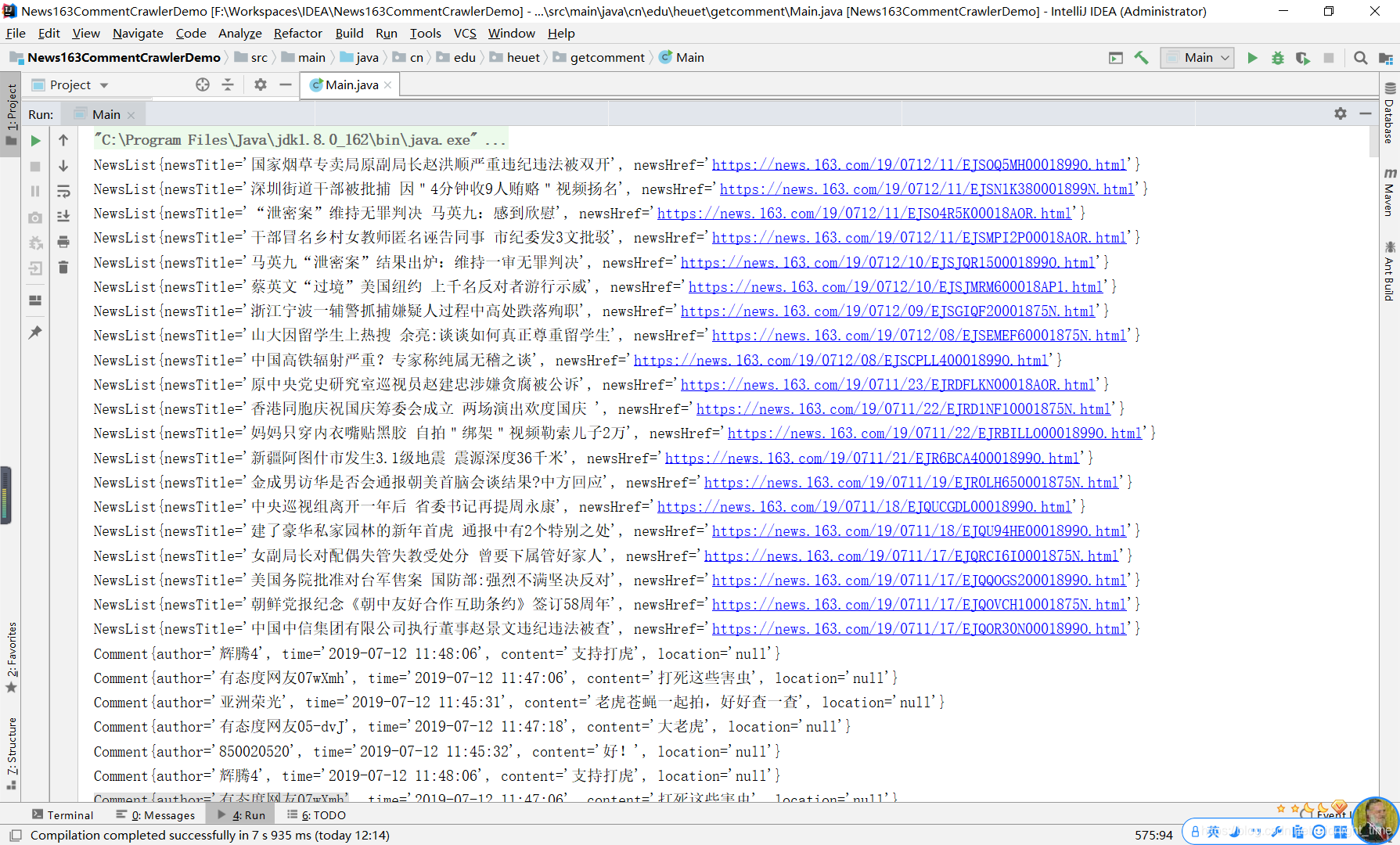Click the heuet breadcrumb folder

(515, 58)
